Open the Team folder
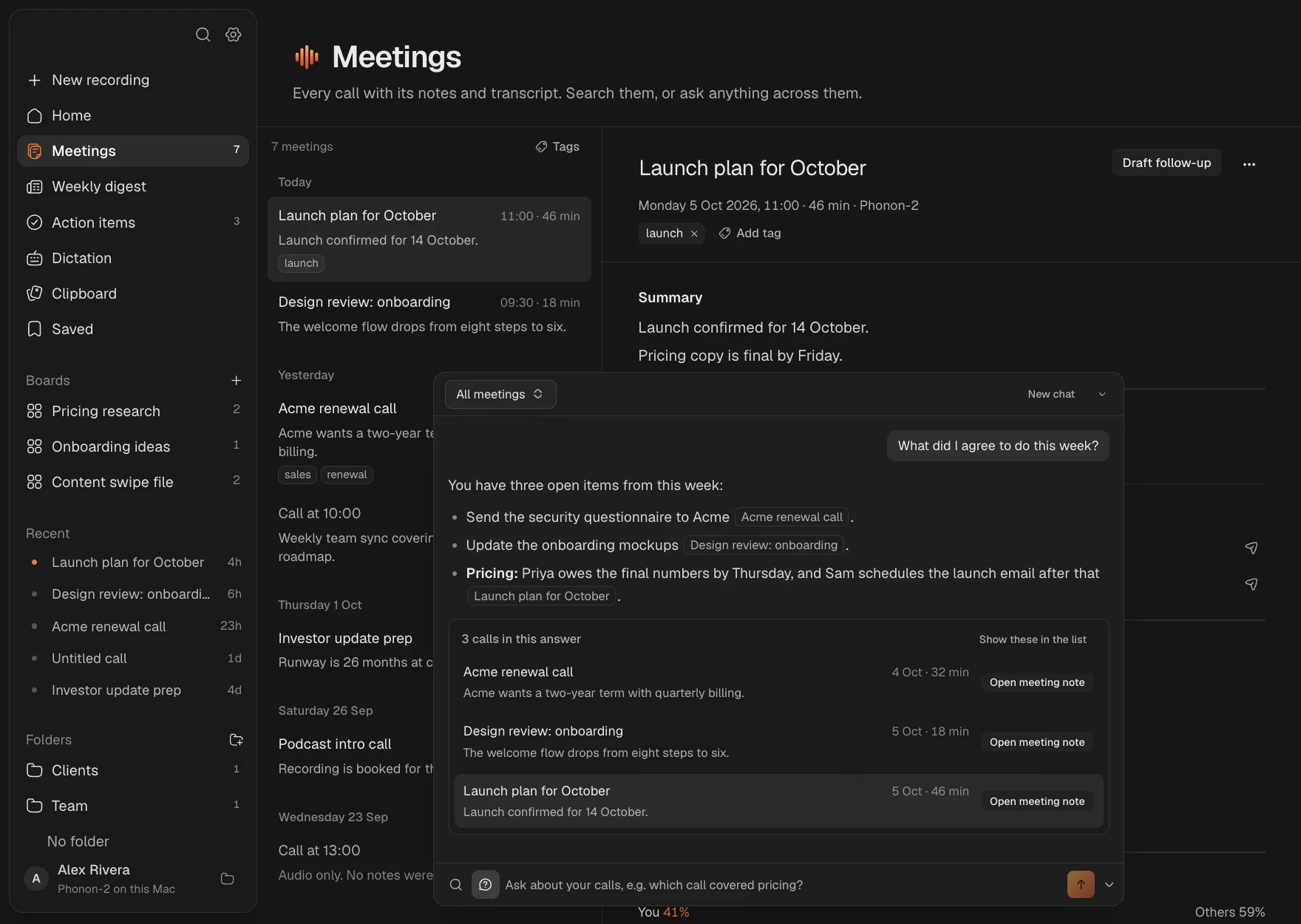The height and width of the screenshot is (924, 1301). coord(133,806)
